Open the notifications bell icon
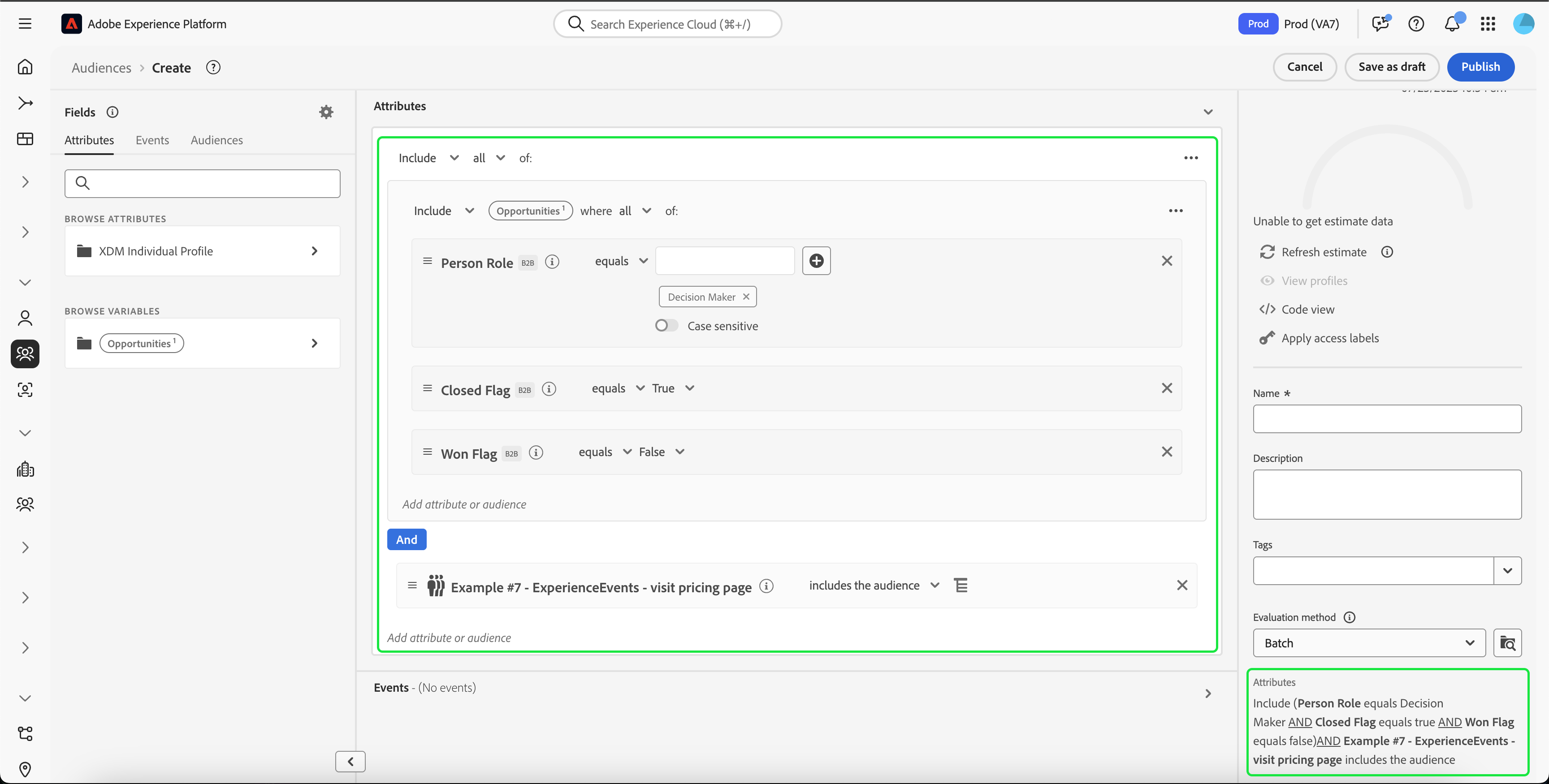This screenshot has height=784, width=1549. tap(1452, 23)
